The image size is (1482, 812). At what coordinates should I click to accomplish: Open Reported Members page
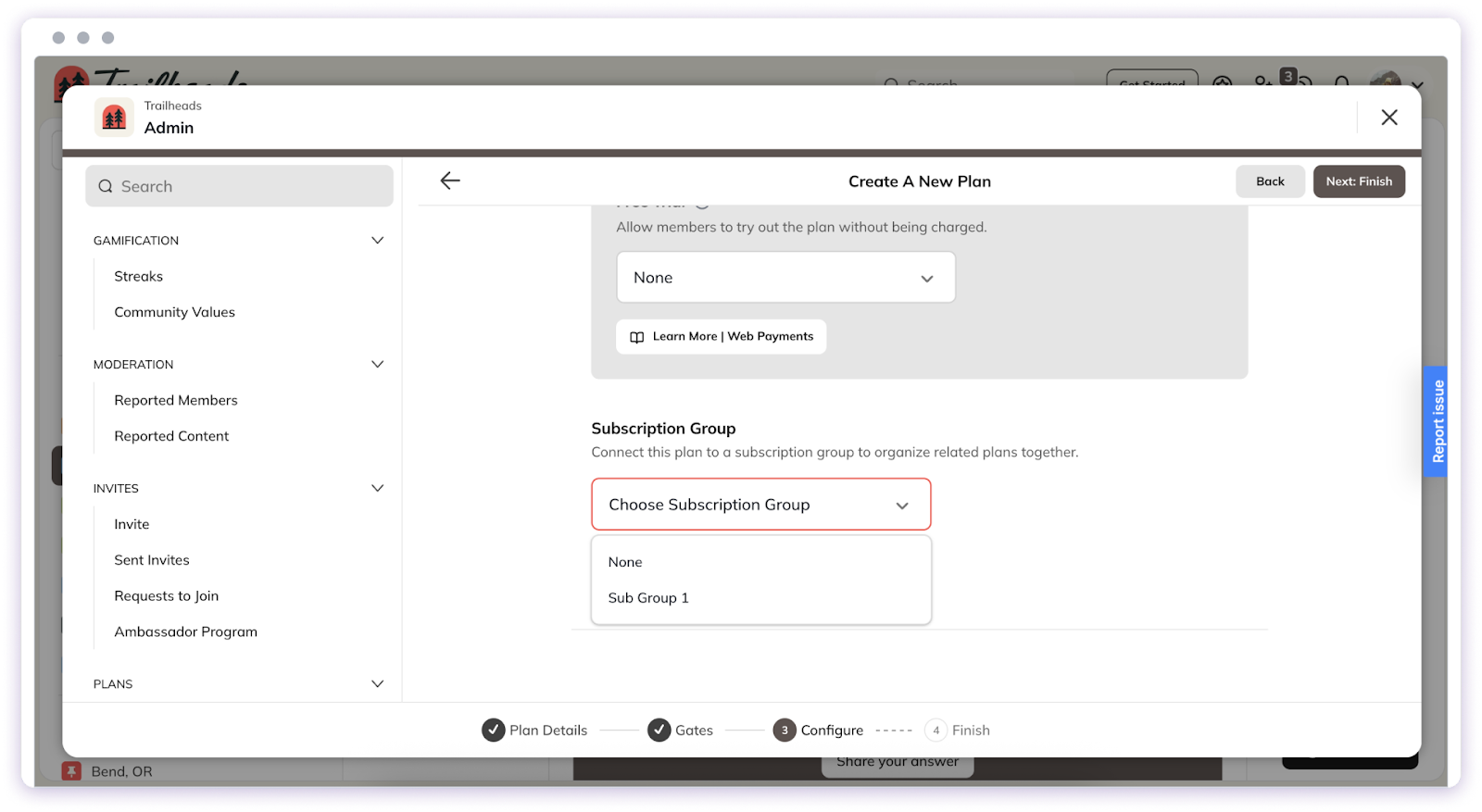point(176,401)
